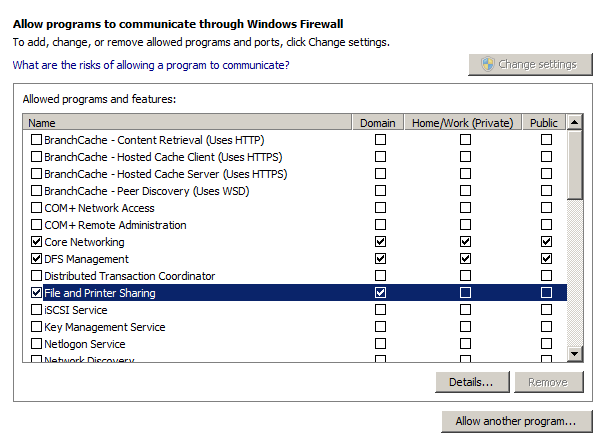608x436 pixels.
Task: Click Allow another program button
Action: click(515, 421)
